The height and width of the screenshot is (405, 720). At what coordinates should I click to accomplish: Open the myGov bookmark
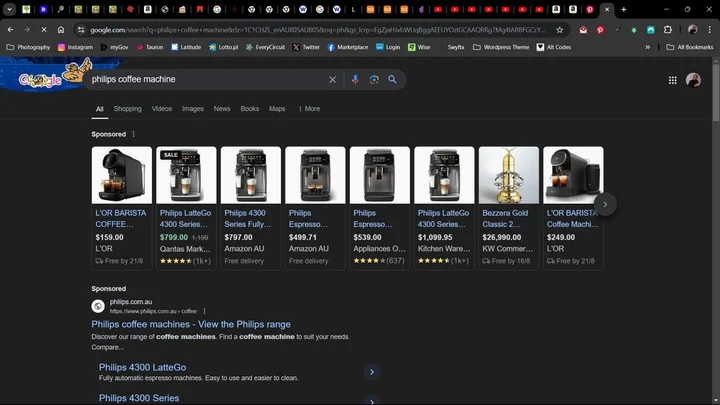114,47
